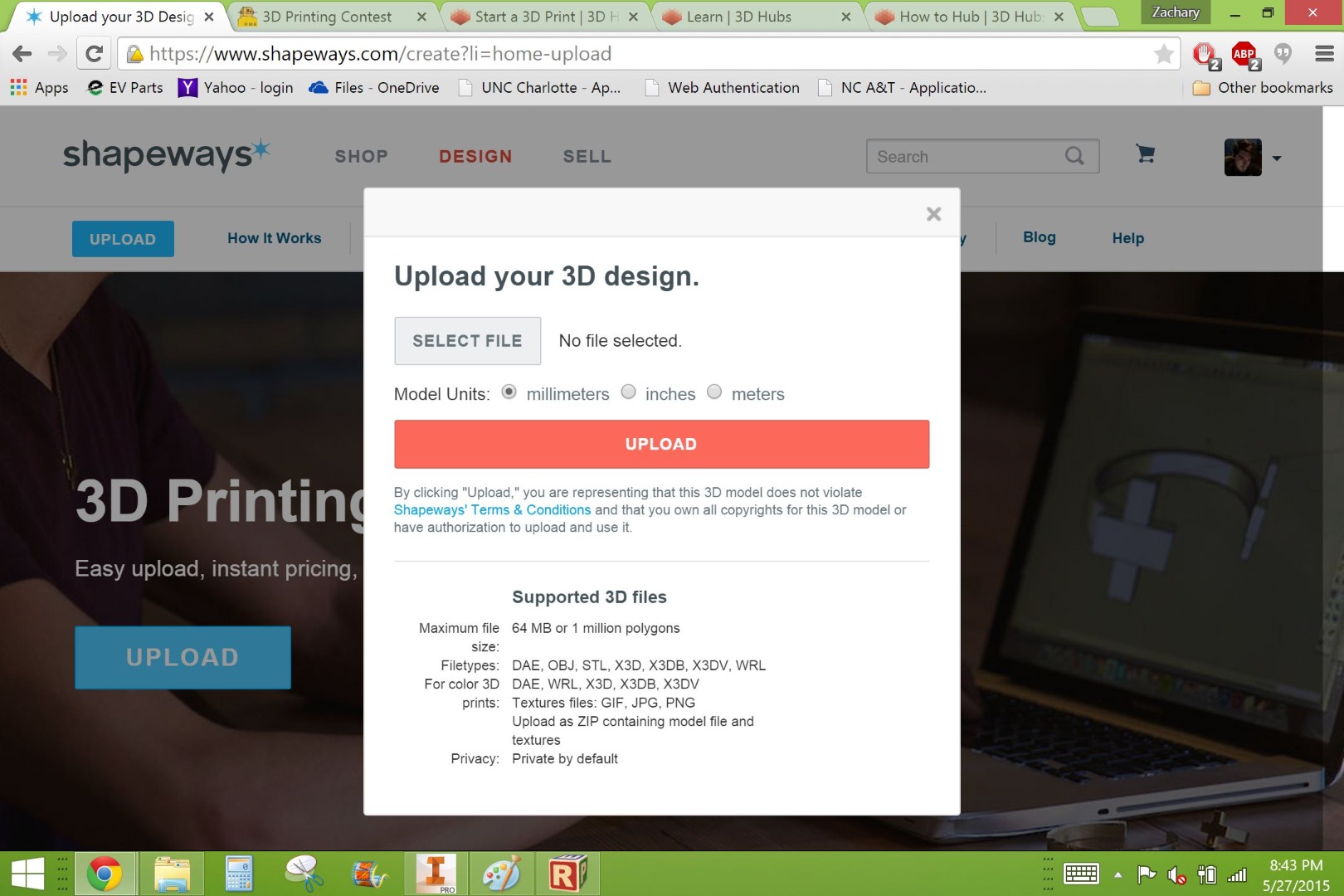Image resolution: width=1344 pixels, height=896 pixels.
Task: Select meters as model units
Action: tap(714, 392)
